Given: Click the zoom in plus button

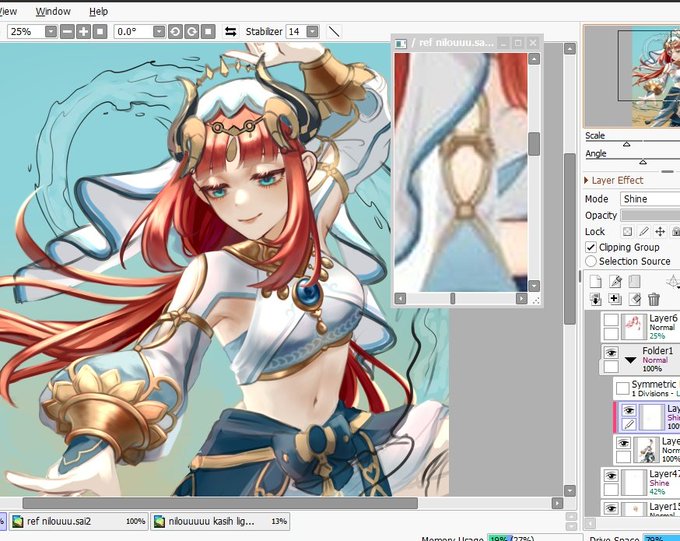Looking at the screenshot, I should click(x=83, y=32).
